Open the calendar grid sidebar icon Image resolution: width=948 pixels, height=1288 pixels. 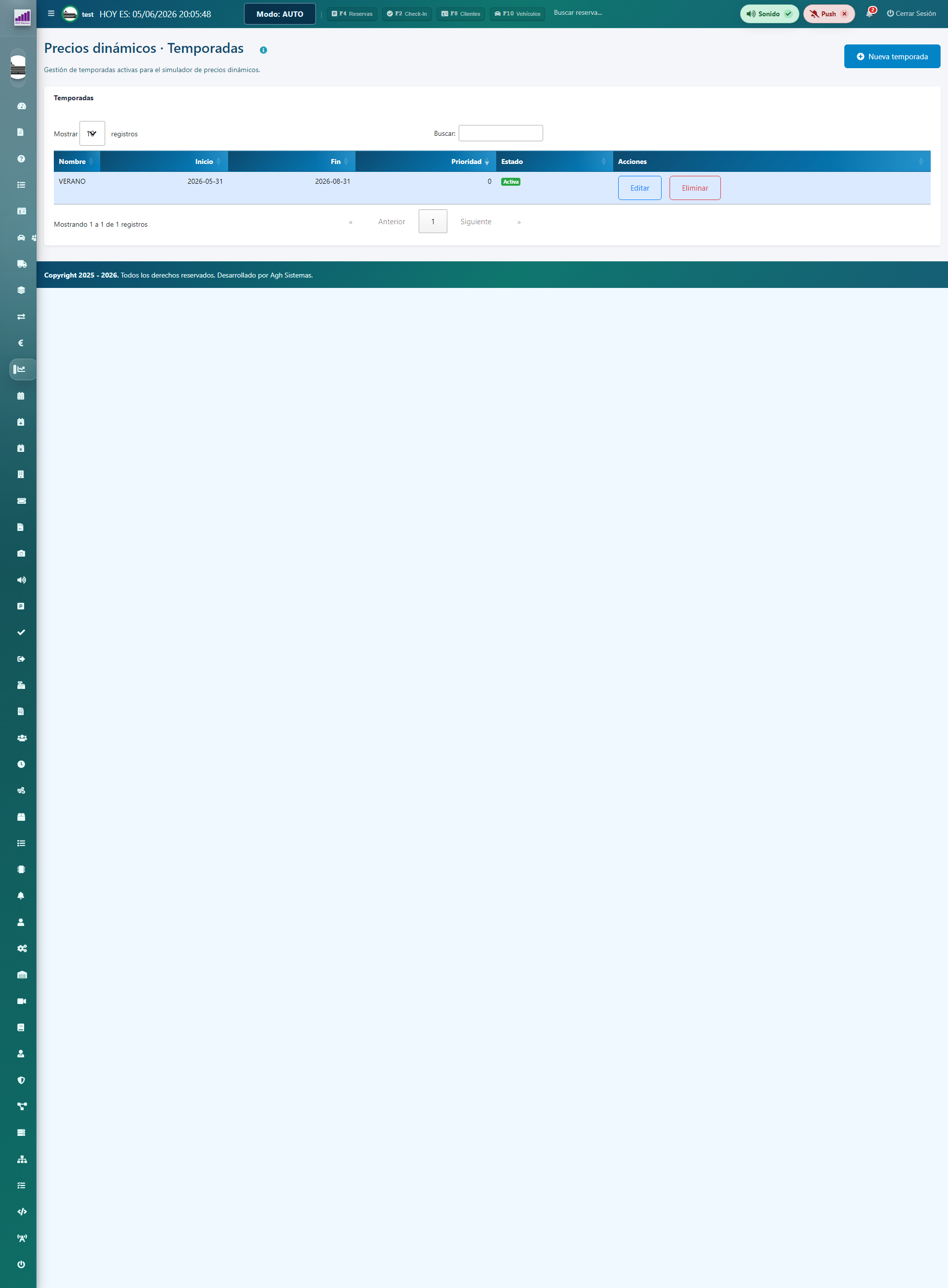tap(21, 396)
